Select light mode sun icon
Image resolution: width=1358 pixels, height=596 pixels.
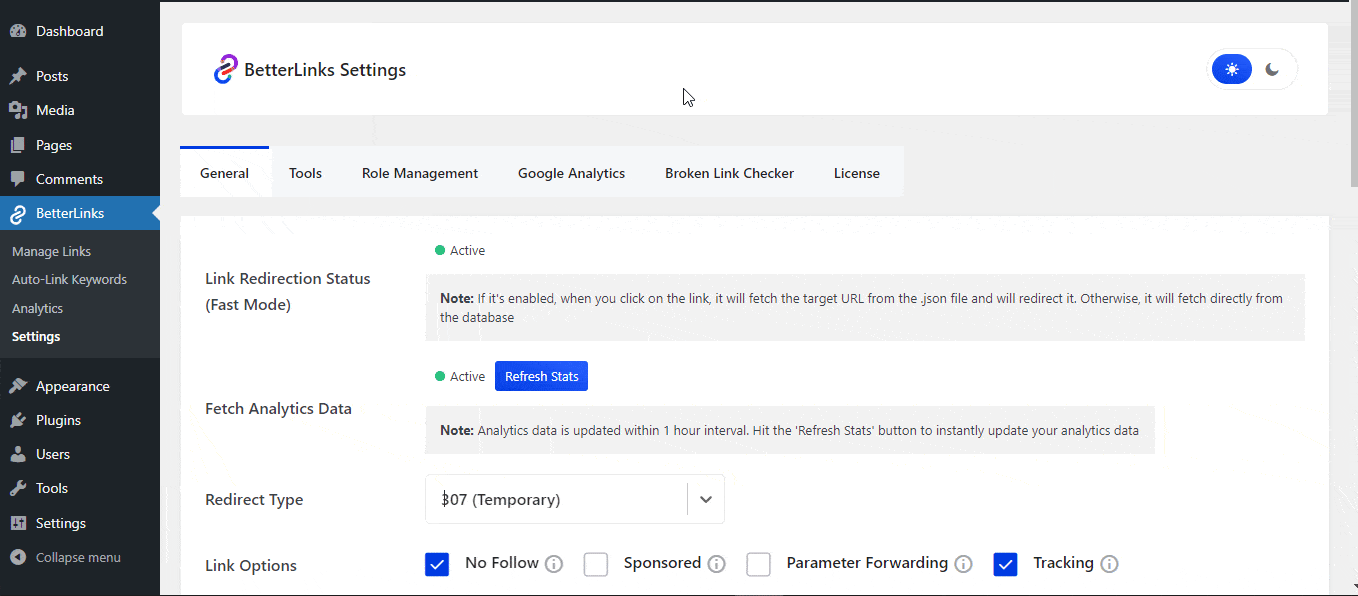coord(1232,70)
